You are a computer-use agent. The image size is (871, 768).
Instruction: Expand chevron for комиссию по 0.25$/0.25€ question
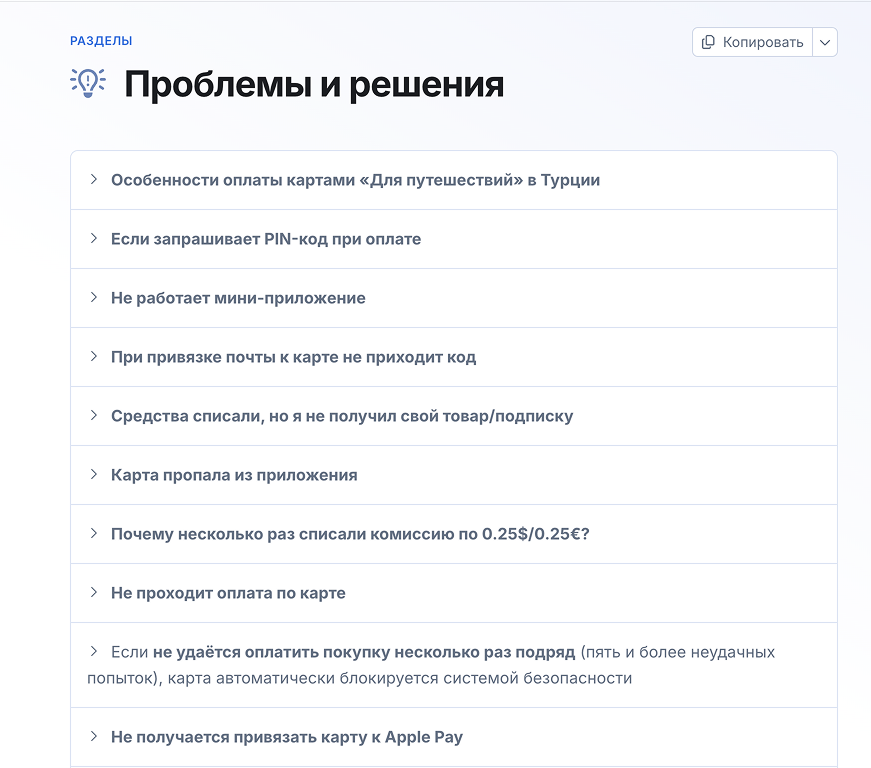click(x=94, y=533)
